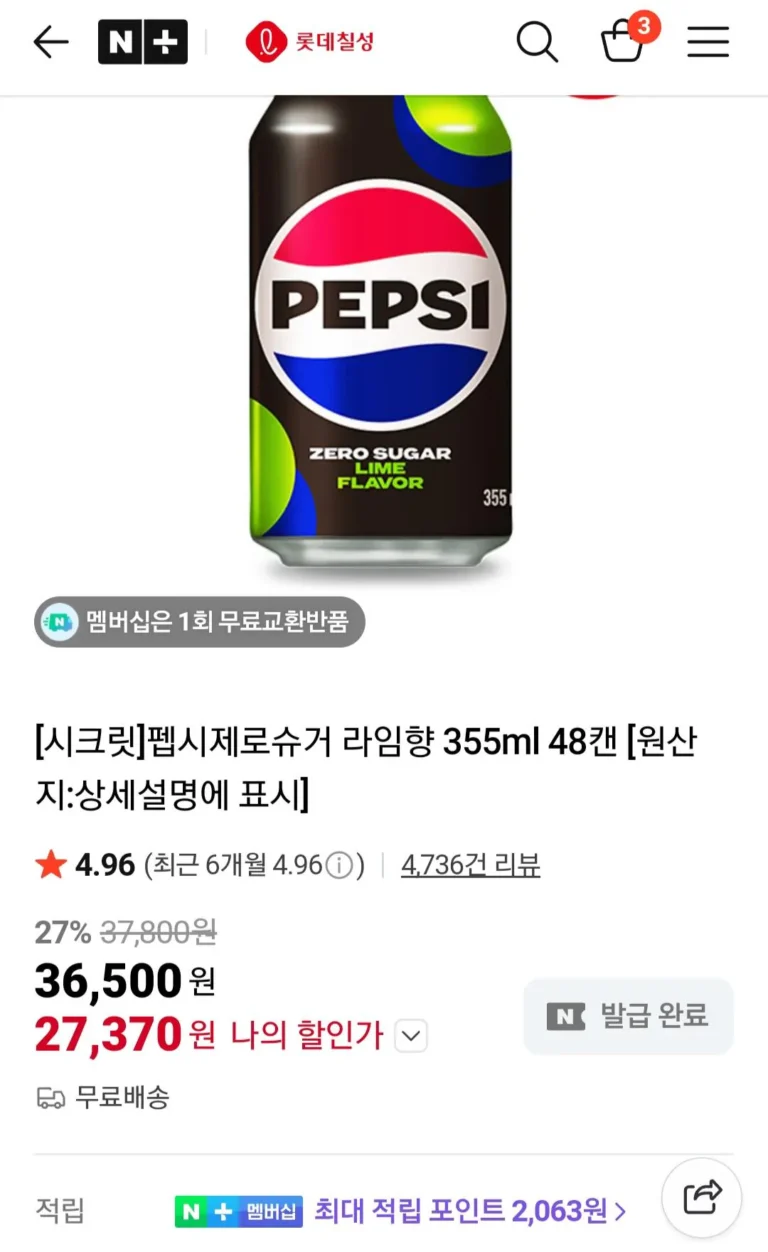Tap the N+ membership badge
Viewport: 768px width, 1252px height.
point(238,1212)
